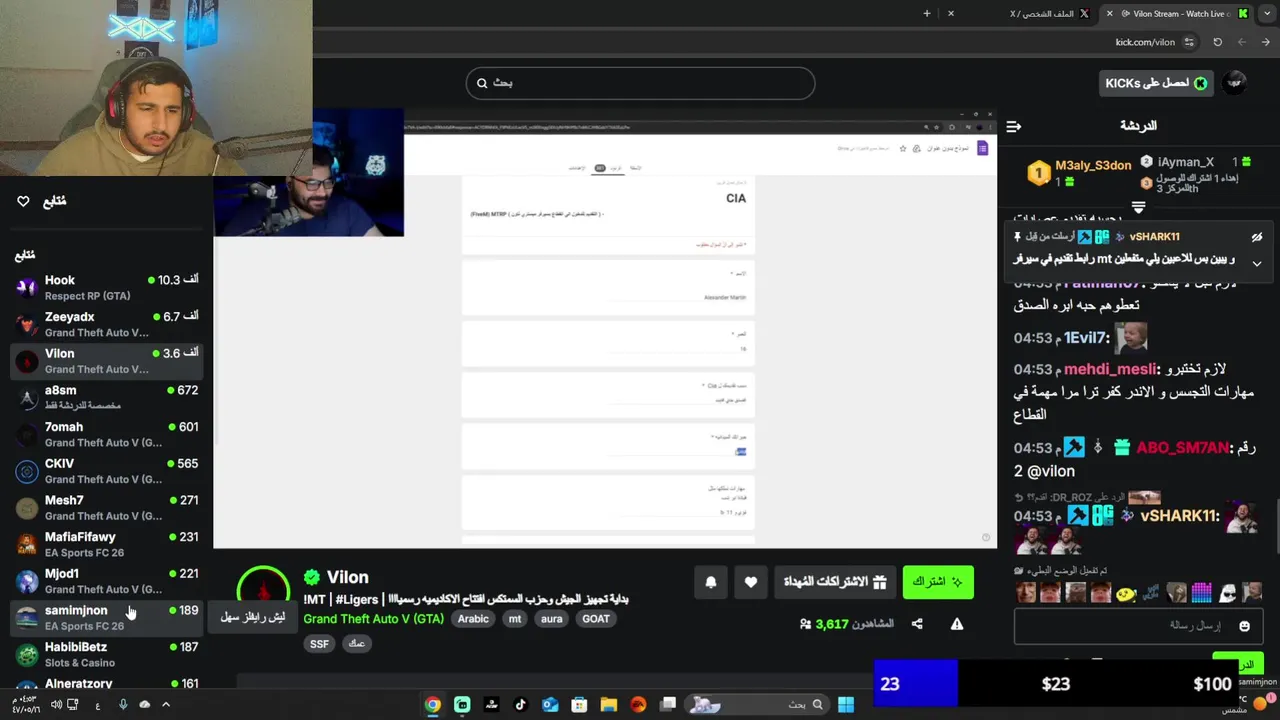Select Vilon channel in the sidebar

[x=106, y=361]
